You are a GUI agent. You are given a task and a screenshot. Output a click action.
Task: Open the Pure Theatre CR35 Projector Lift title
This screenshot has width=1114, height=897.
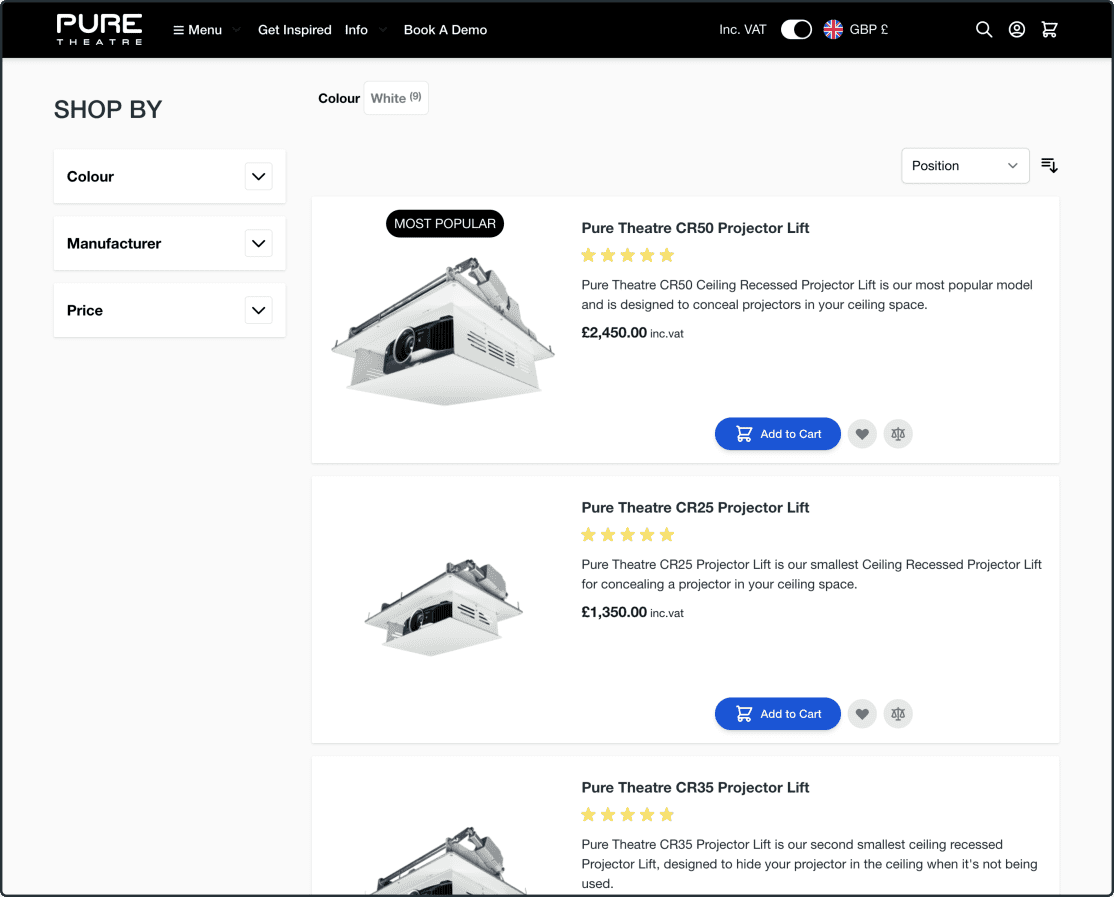[x=695, y=788]
